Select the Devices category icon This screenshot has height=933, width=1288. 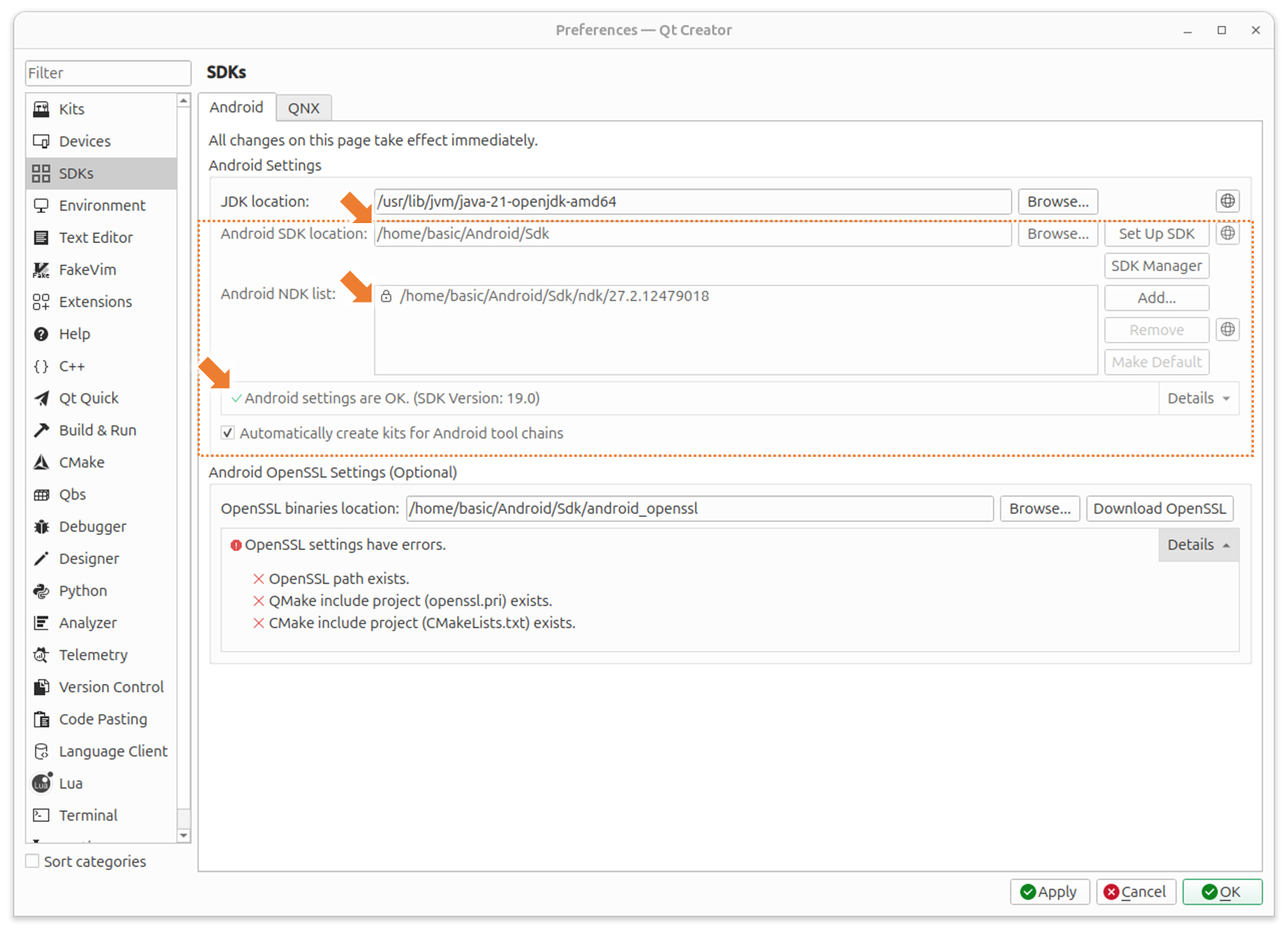pyautogui.click(x=41, y=141)
